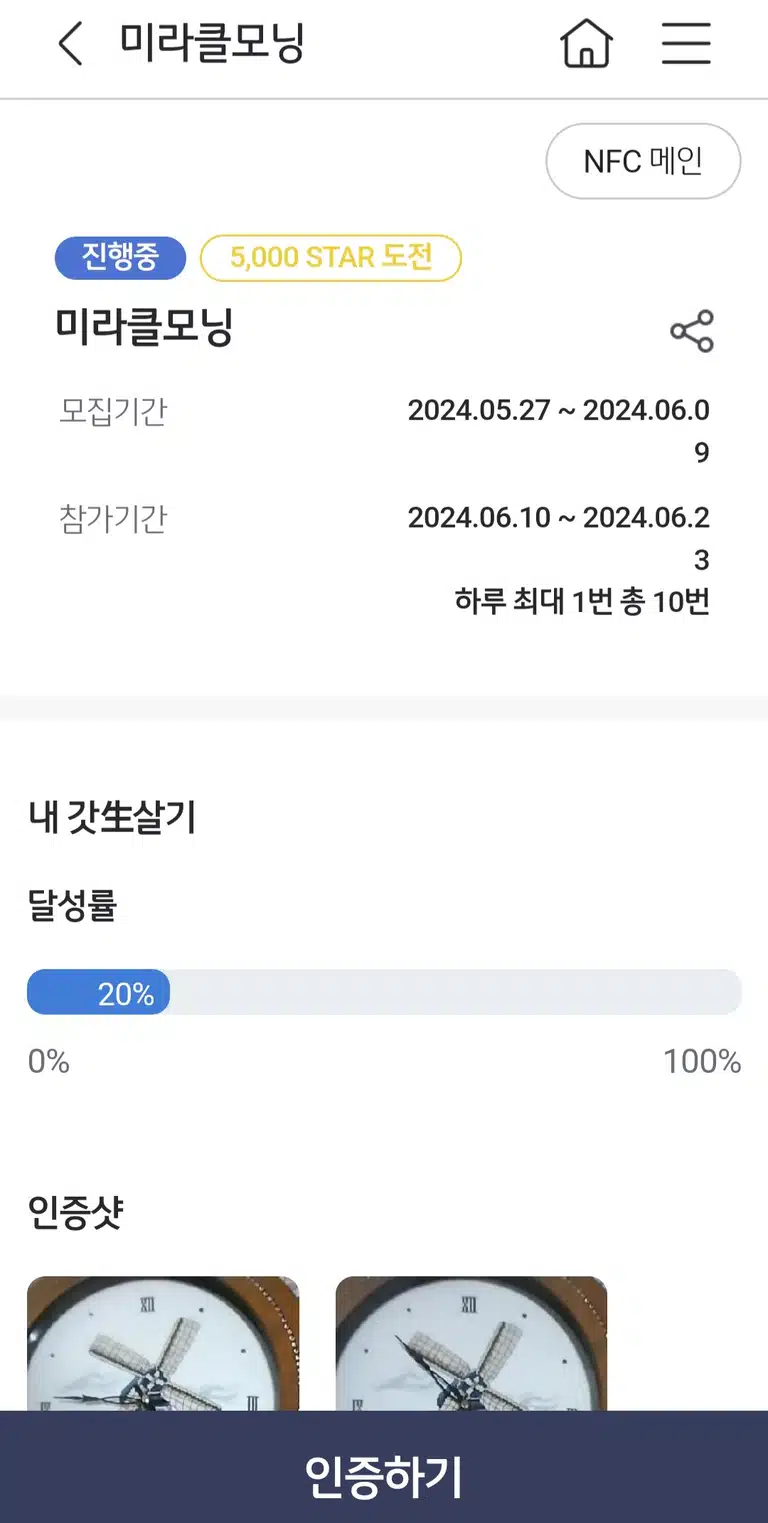Open the hamburger menu
Image resolution: width=768 pixels, height=1523 pixels.
click(686, 45)
